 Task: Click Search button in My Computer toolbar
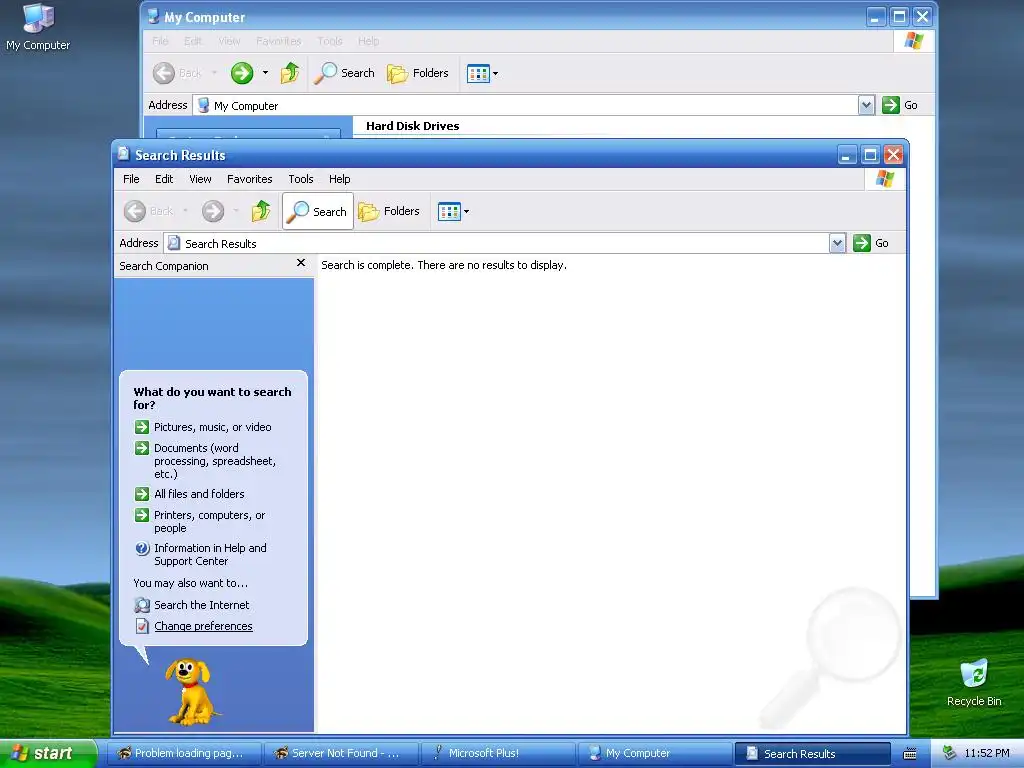(344, 73)
